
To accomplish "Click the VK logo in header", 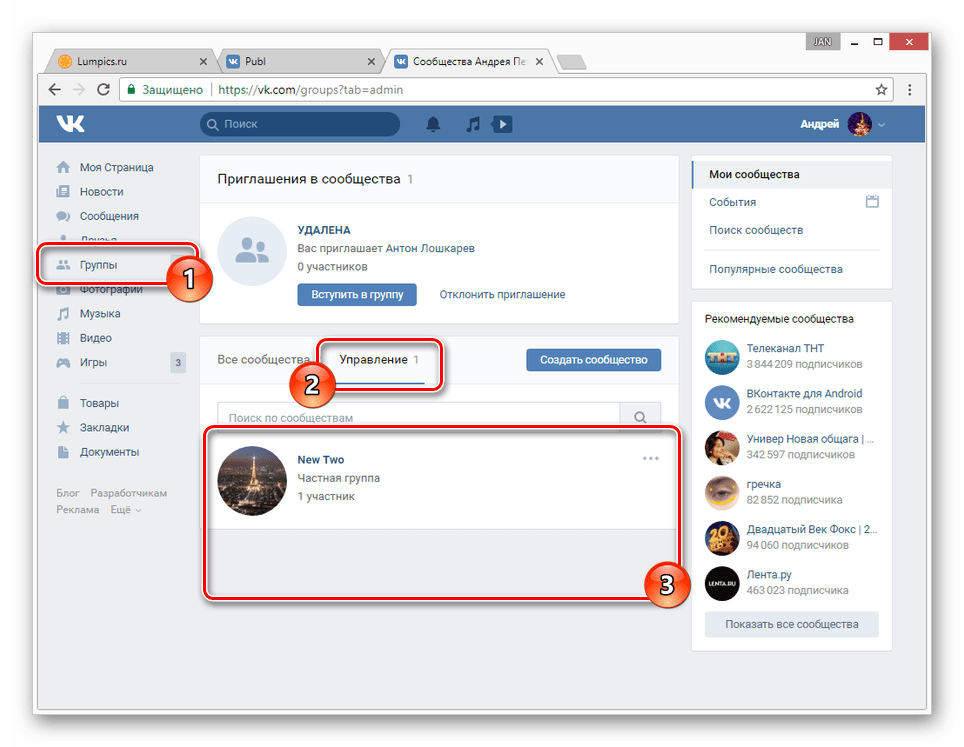I will click(x=70, y=124).
